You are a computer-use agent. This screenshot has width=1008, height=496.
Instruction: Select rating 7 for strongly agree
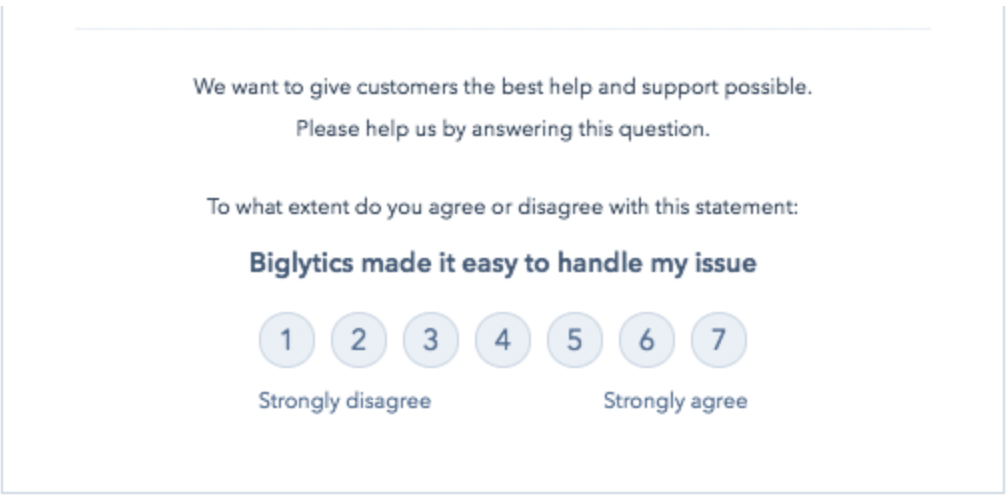719,340
